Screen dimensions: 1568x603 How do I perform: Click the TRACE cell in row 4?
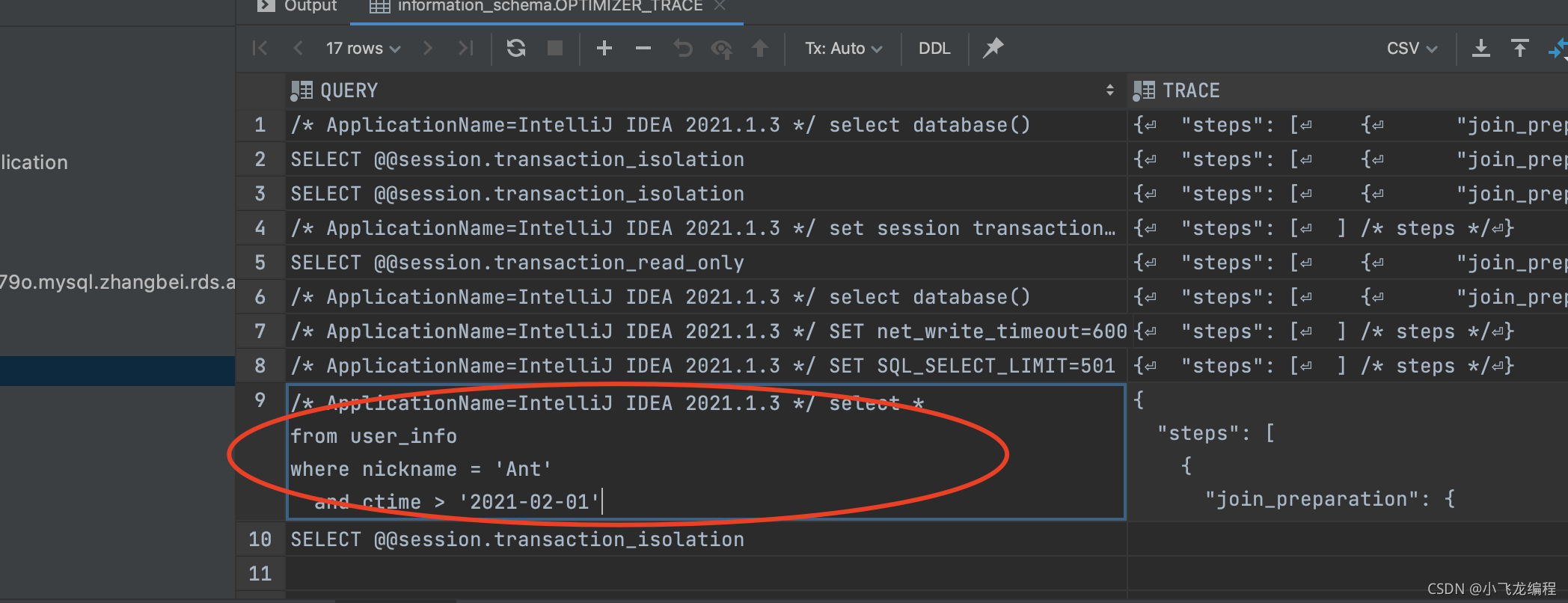[x=1347, y=228]
